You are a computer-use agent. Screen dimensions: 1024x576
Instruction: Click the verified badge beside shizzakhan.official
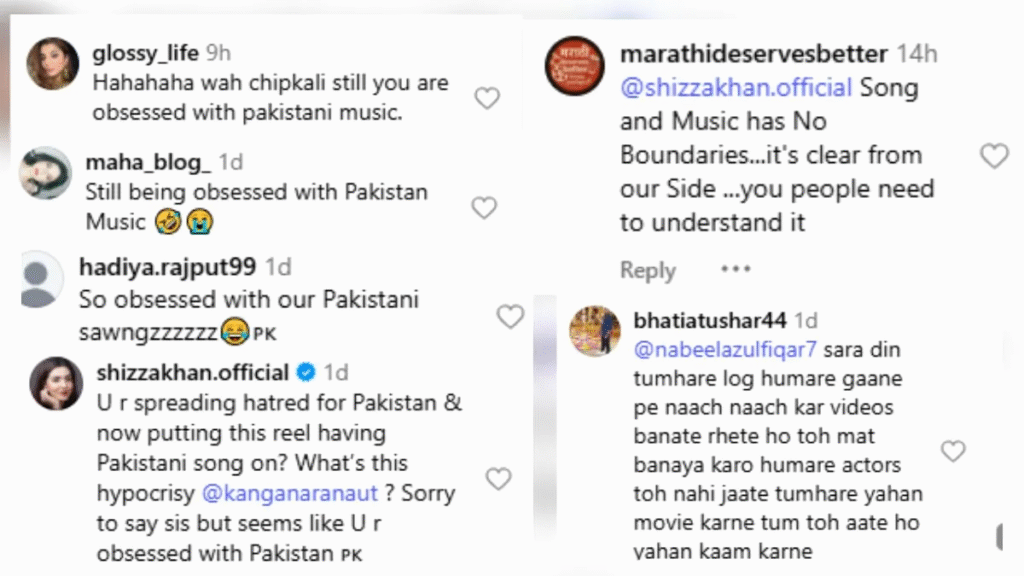point(306,372)
